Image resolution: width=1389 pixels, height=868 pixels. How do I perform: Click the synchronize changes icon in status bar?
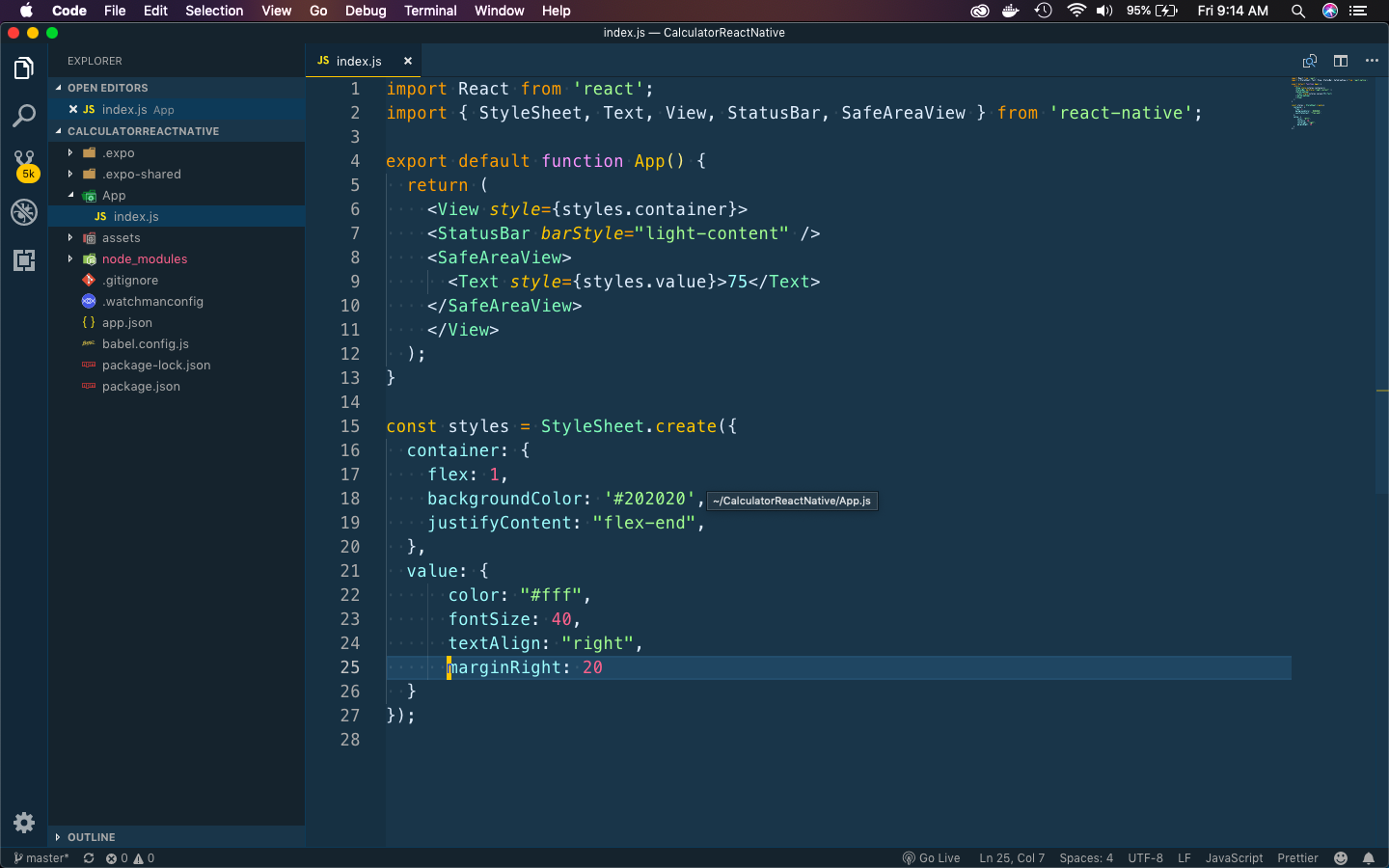tap(89, 858)
